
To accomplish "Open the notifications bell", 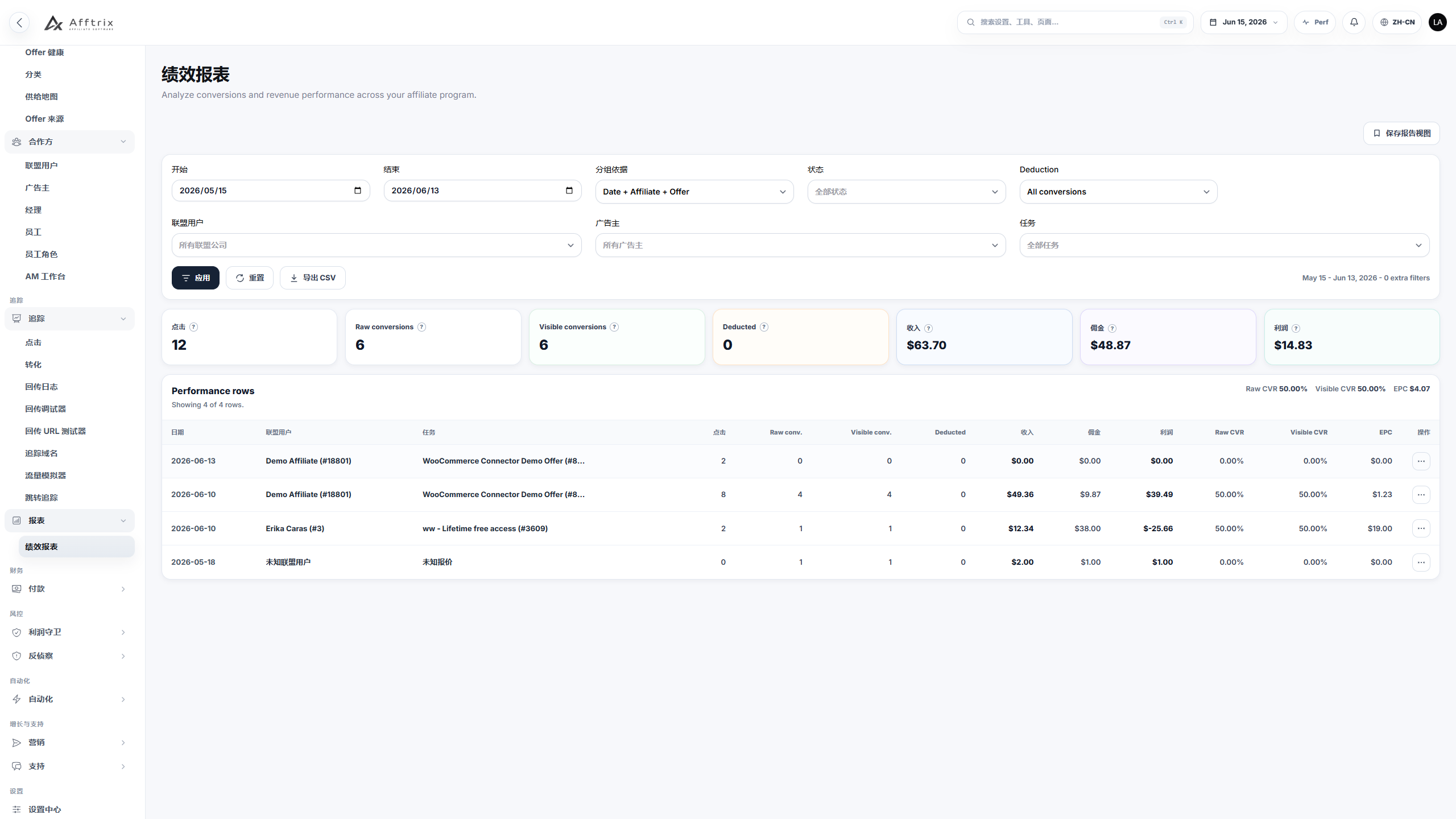I will [x=1354, y=22].
